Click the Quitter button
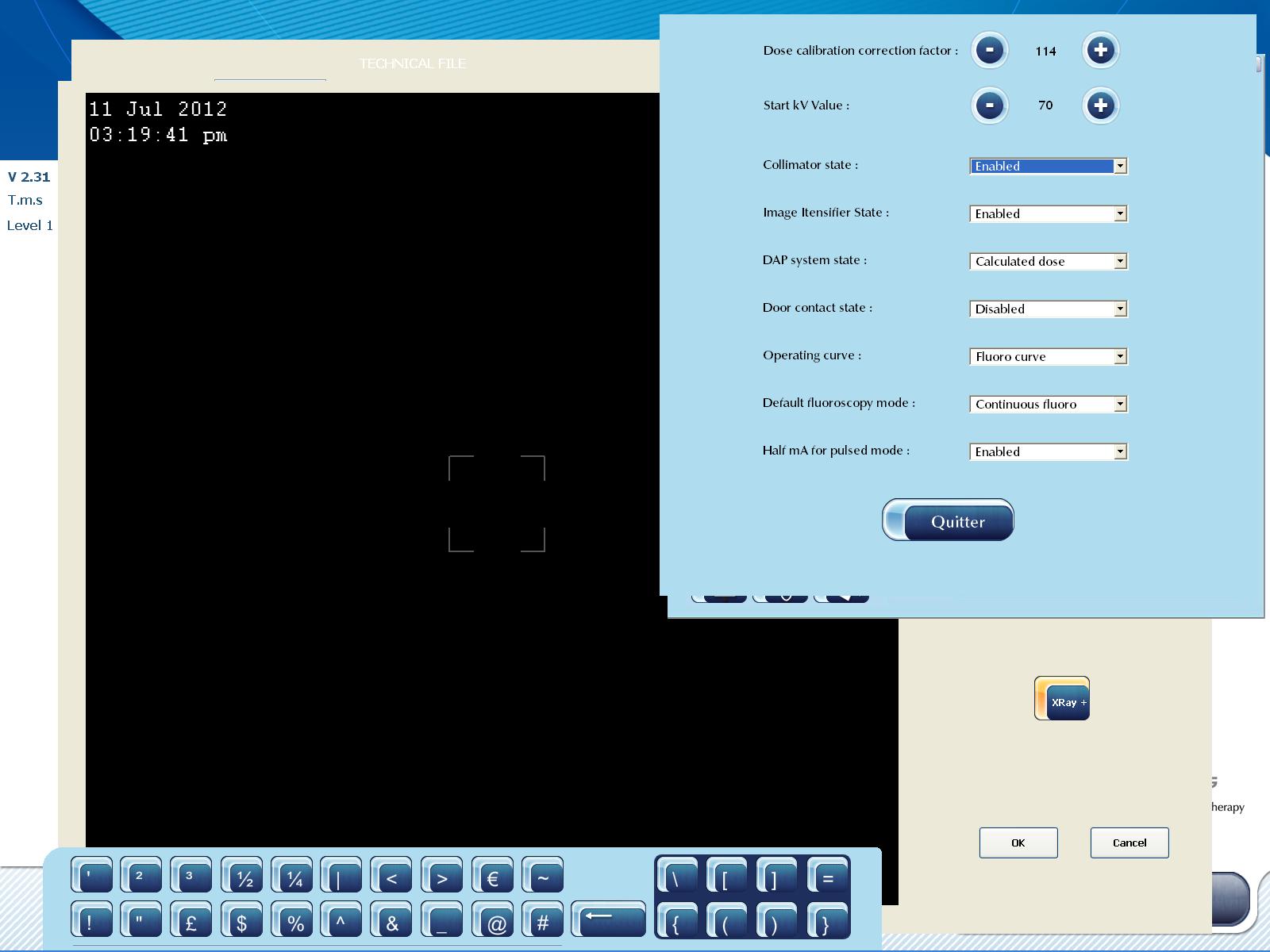Viewport: 1270px width, 952px height. [948, 520]
